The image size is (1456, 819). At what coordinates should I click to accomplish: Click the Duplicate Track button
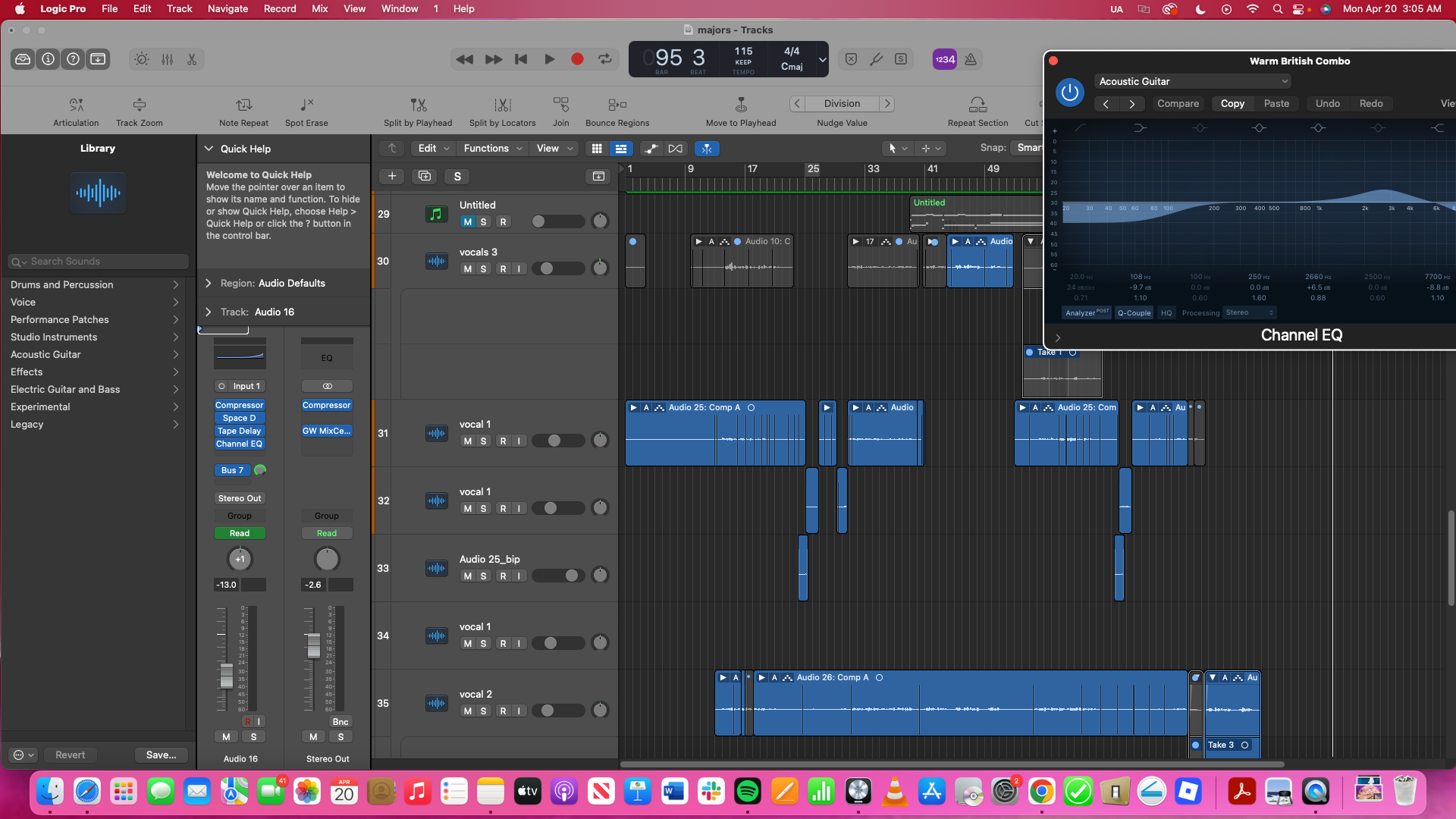point(425,177)
